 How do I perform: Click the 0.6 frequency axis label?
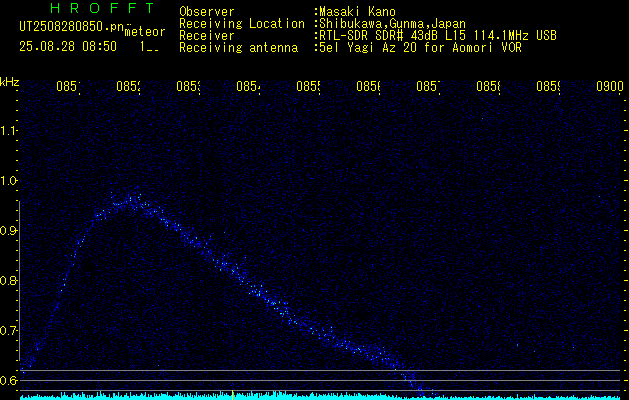9,380
